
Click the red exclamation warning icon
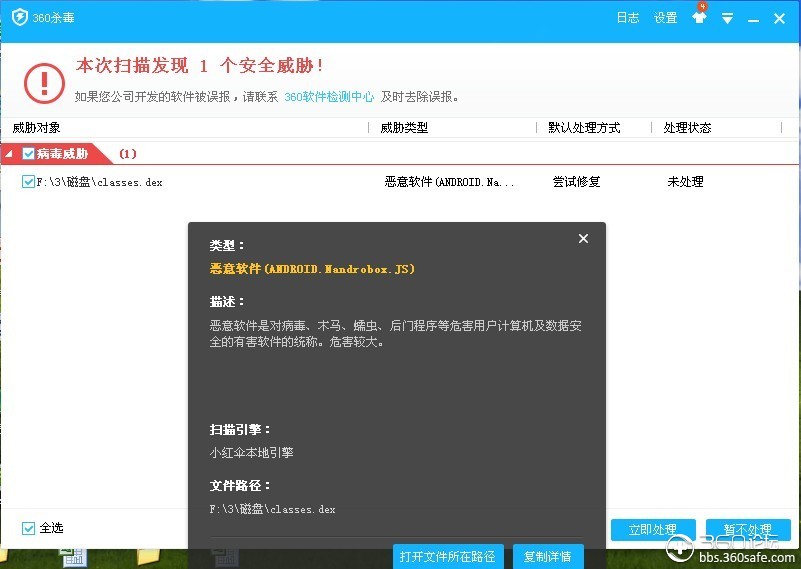[x=44, y=83]
